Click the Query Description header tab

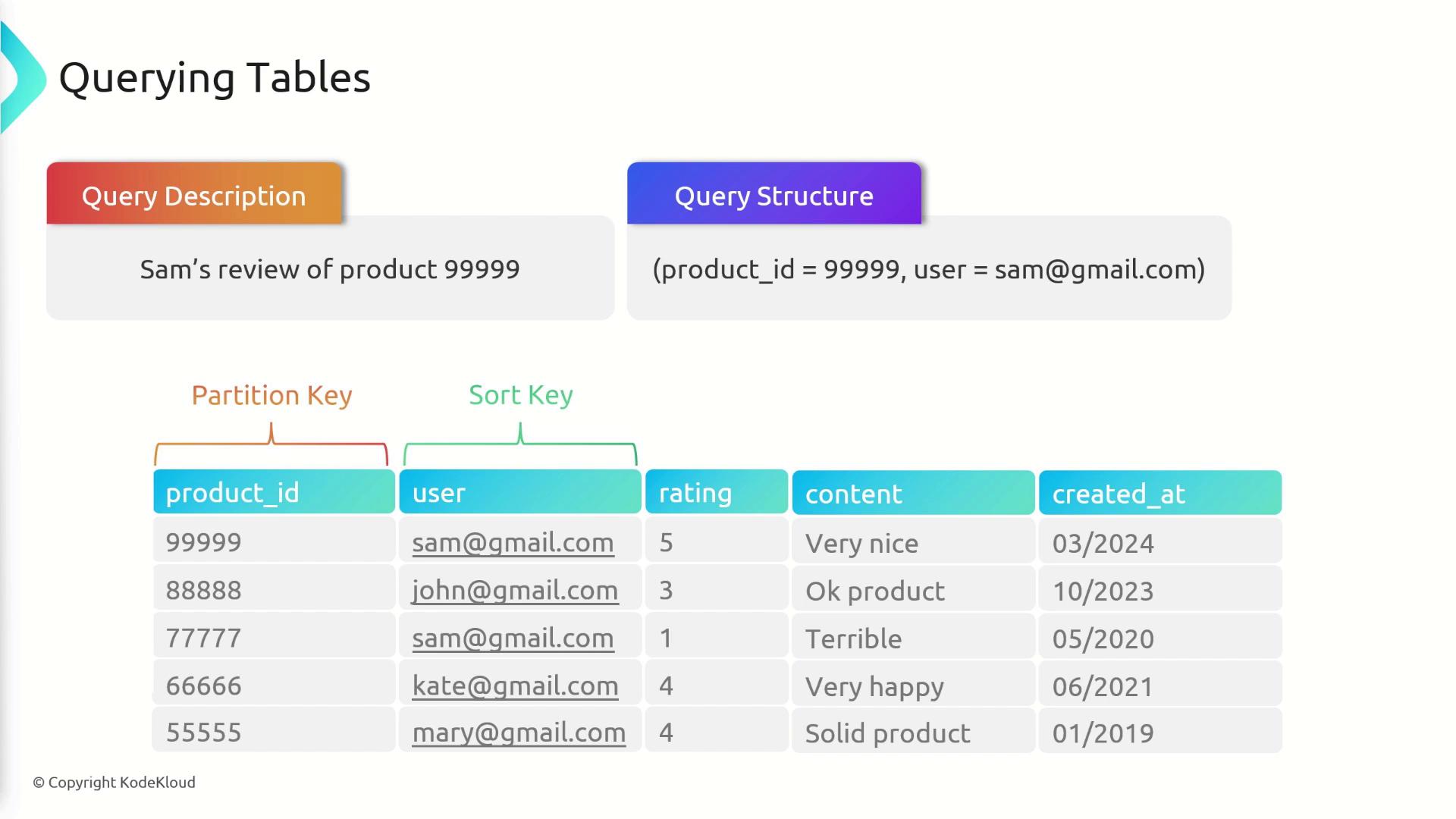pos(194,194)
